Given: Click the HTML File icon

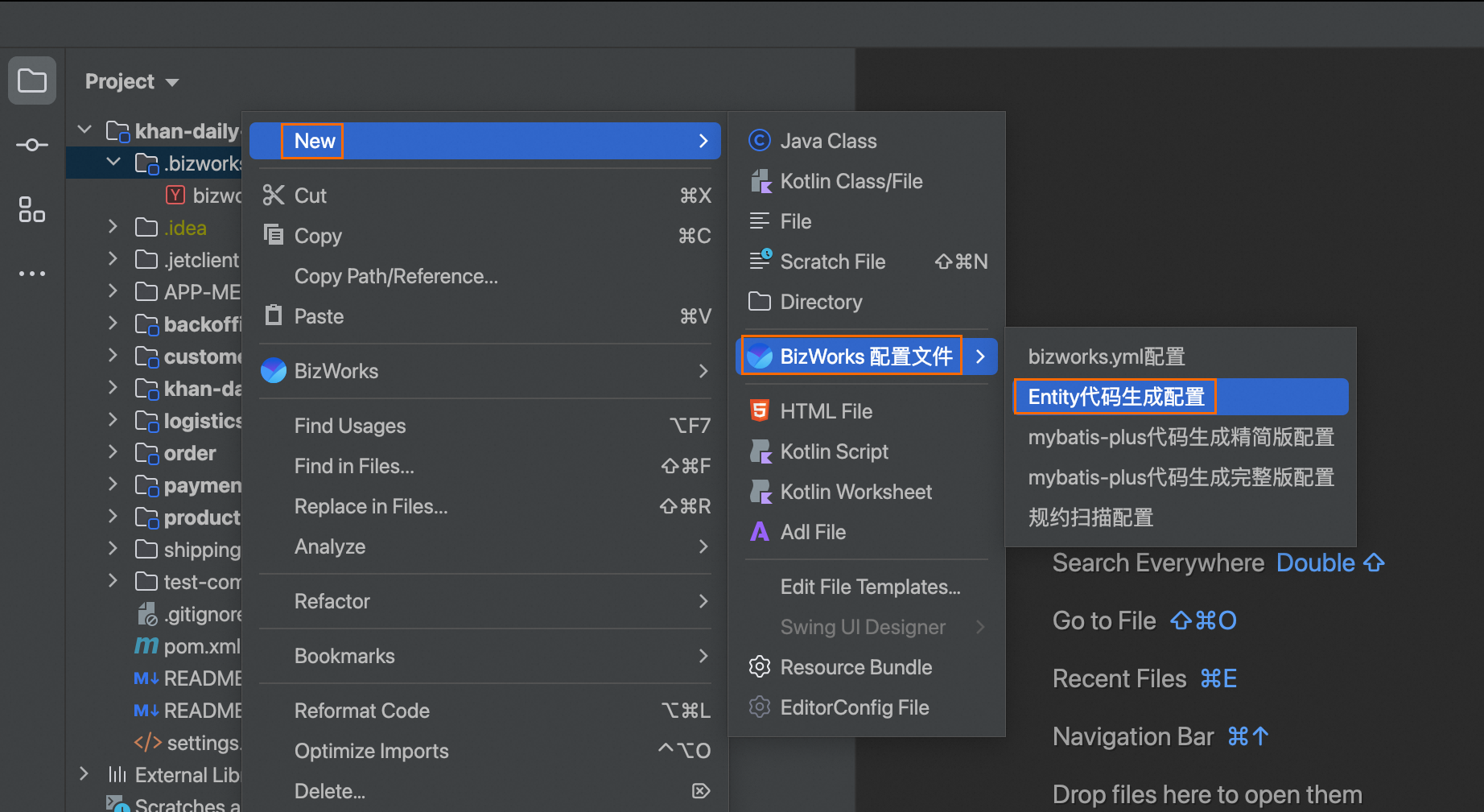Looking at the screenshot, I should click(760, 411).
